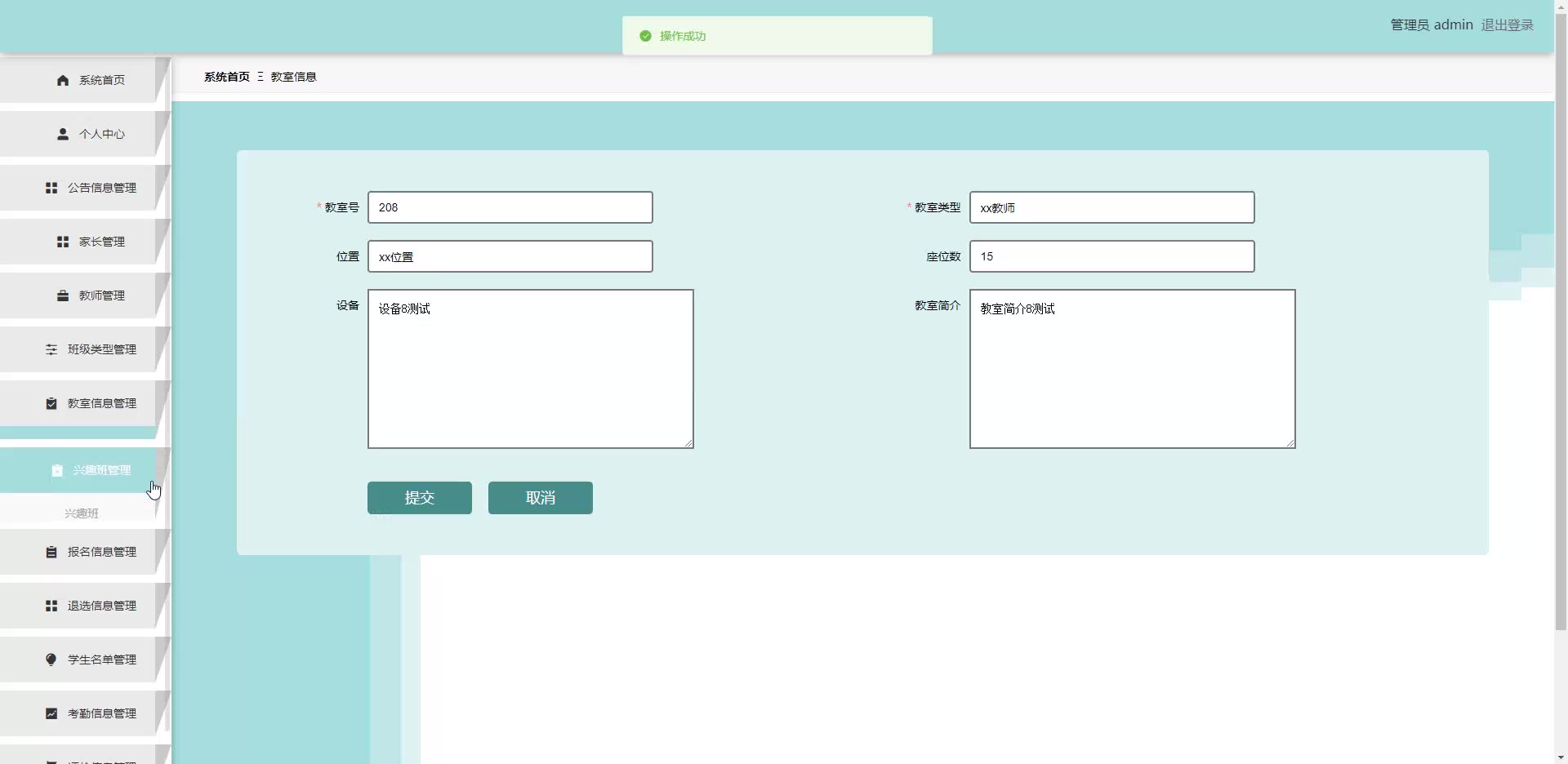Click the 取消 button
This screenshot has height=764, width=1568.
[x=541, y=498]
